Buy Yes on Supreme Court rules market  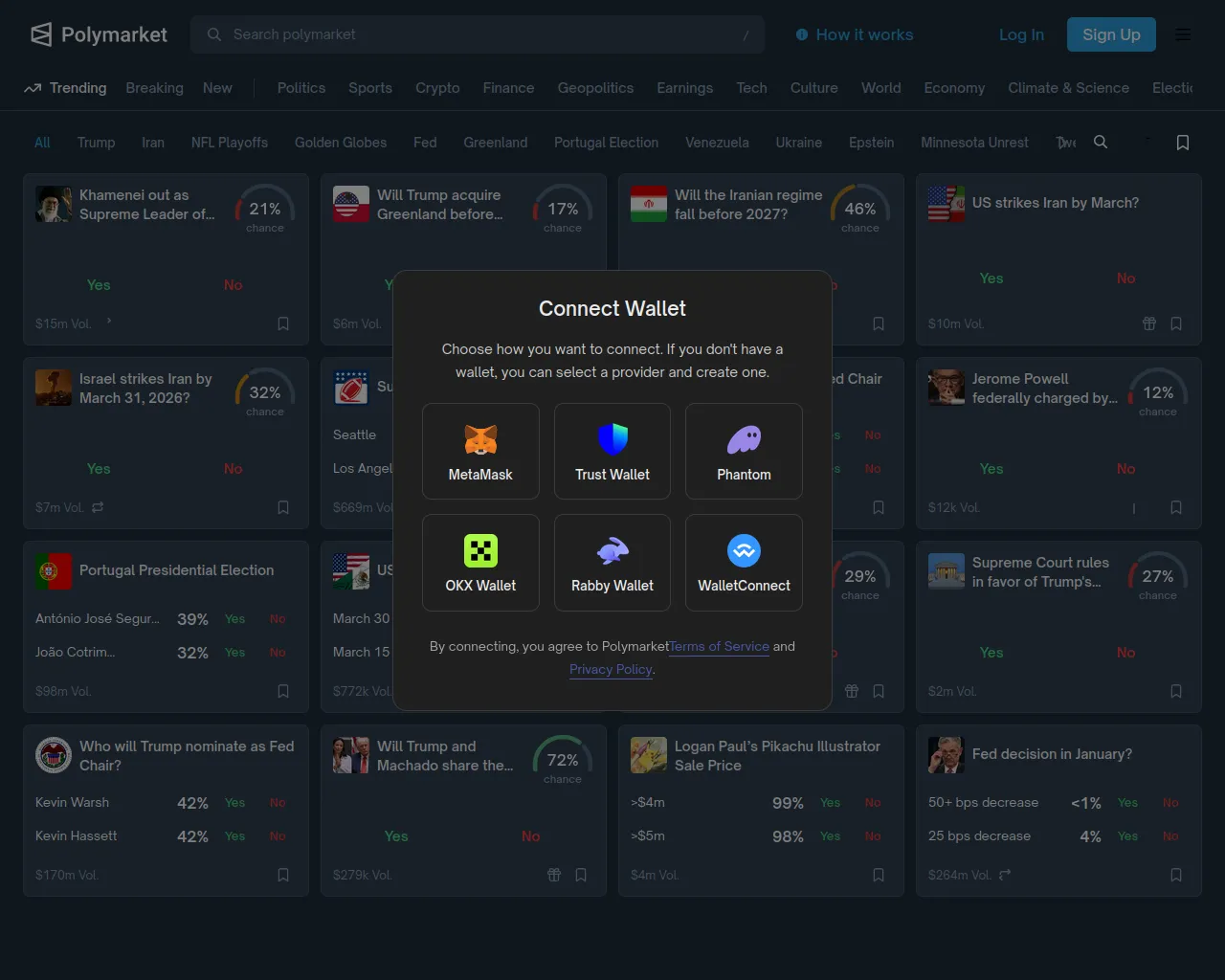991,653
